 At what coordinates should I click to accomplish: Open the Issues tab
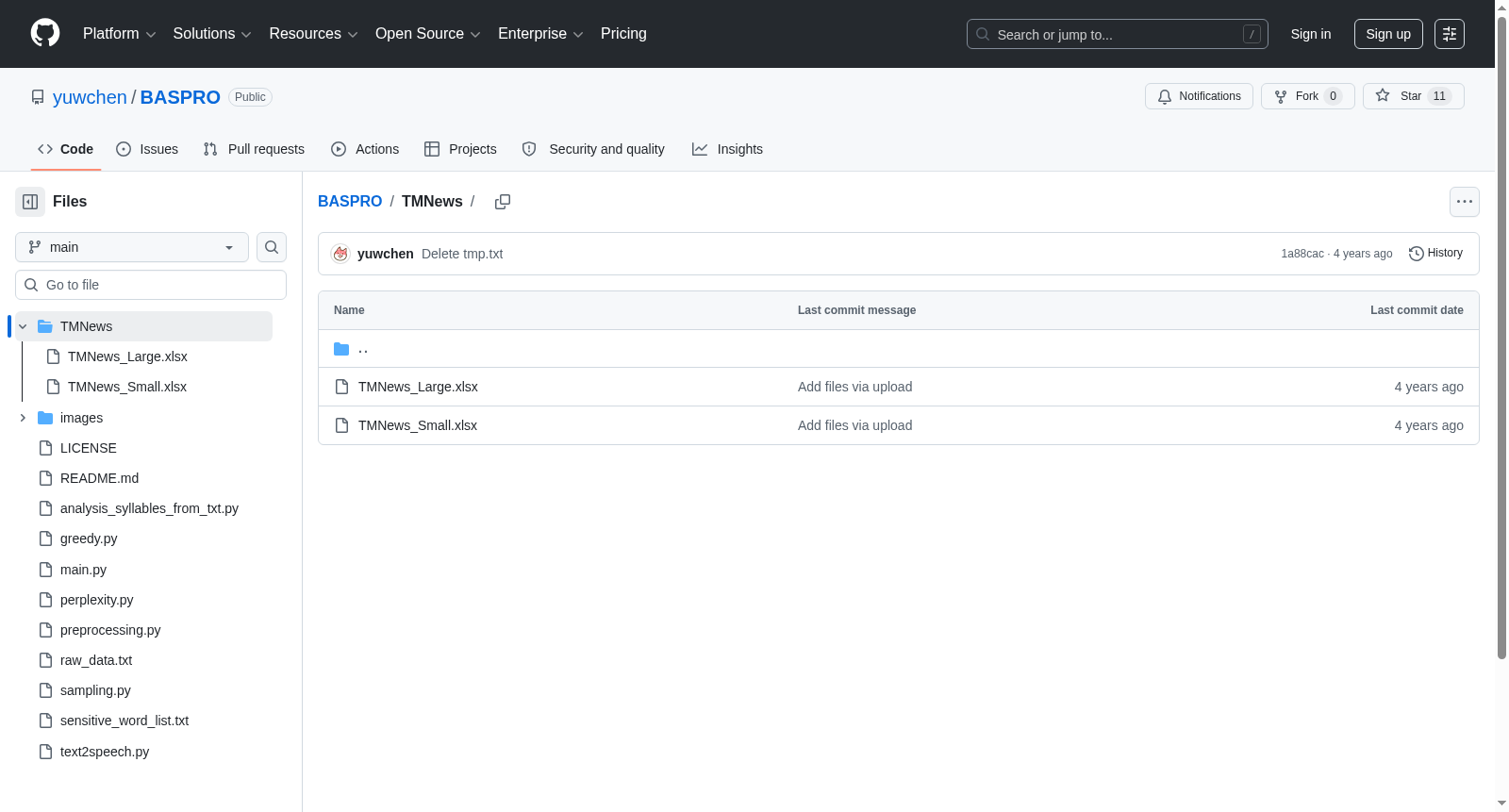tap(147, 149)
